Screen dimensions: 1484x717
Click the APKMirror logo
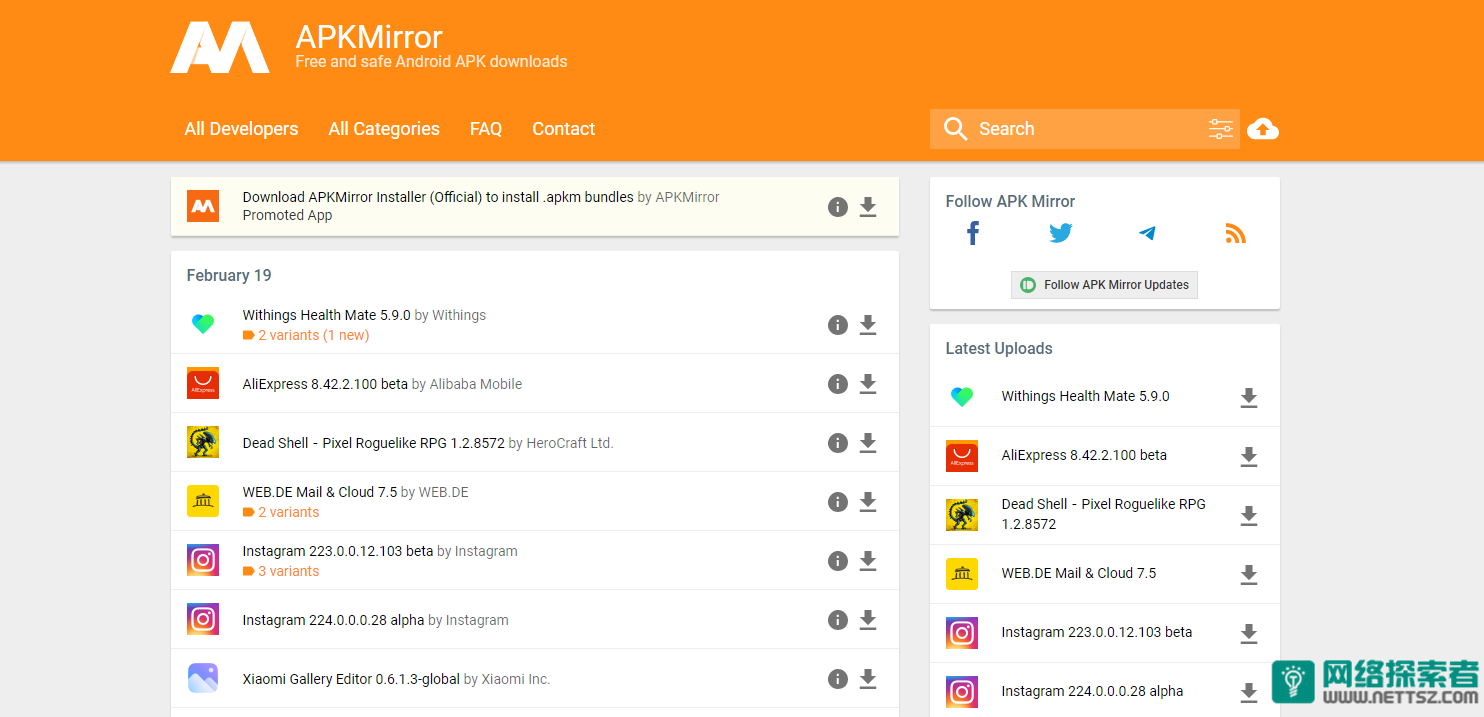pos(220,47)
